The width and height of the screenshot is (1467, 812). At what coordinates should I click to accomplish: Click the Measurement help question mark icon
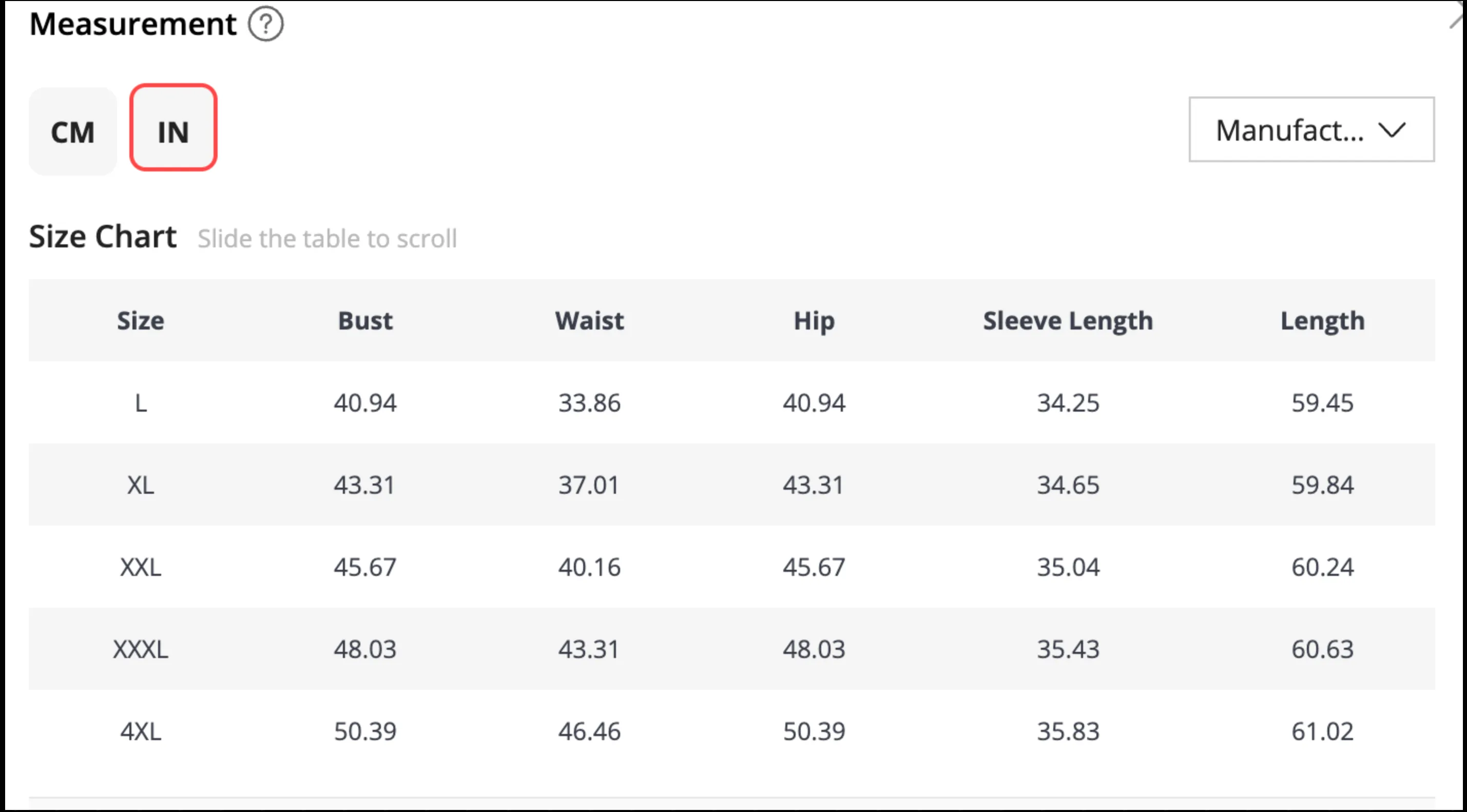265,25
